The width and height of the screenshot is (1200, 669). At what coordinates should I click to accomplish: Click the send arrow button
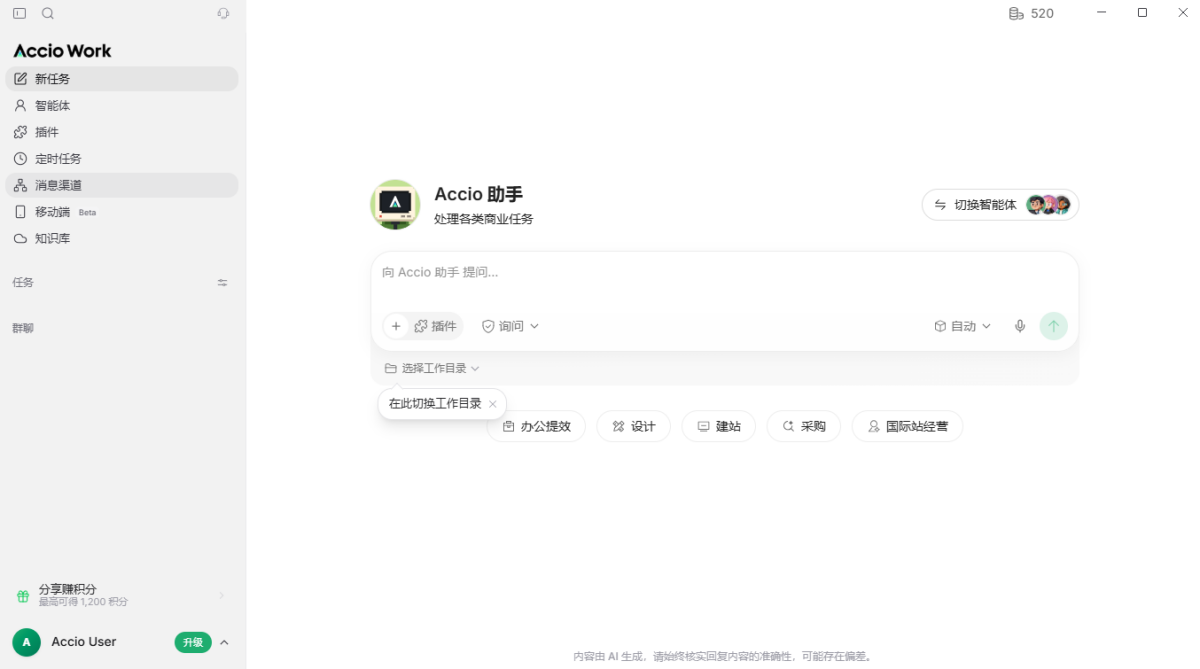tap(1053, 326)
